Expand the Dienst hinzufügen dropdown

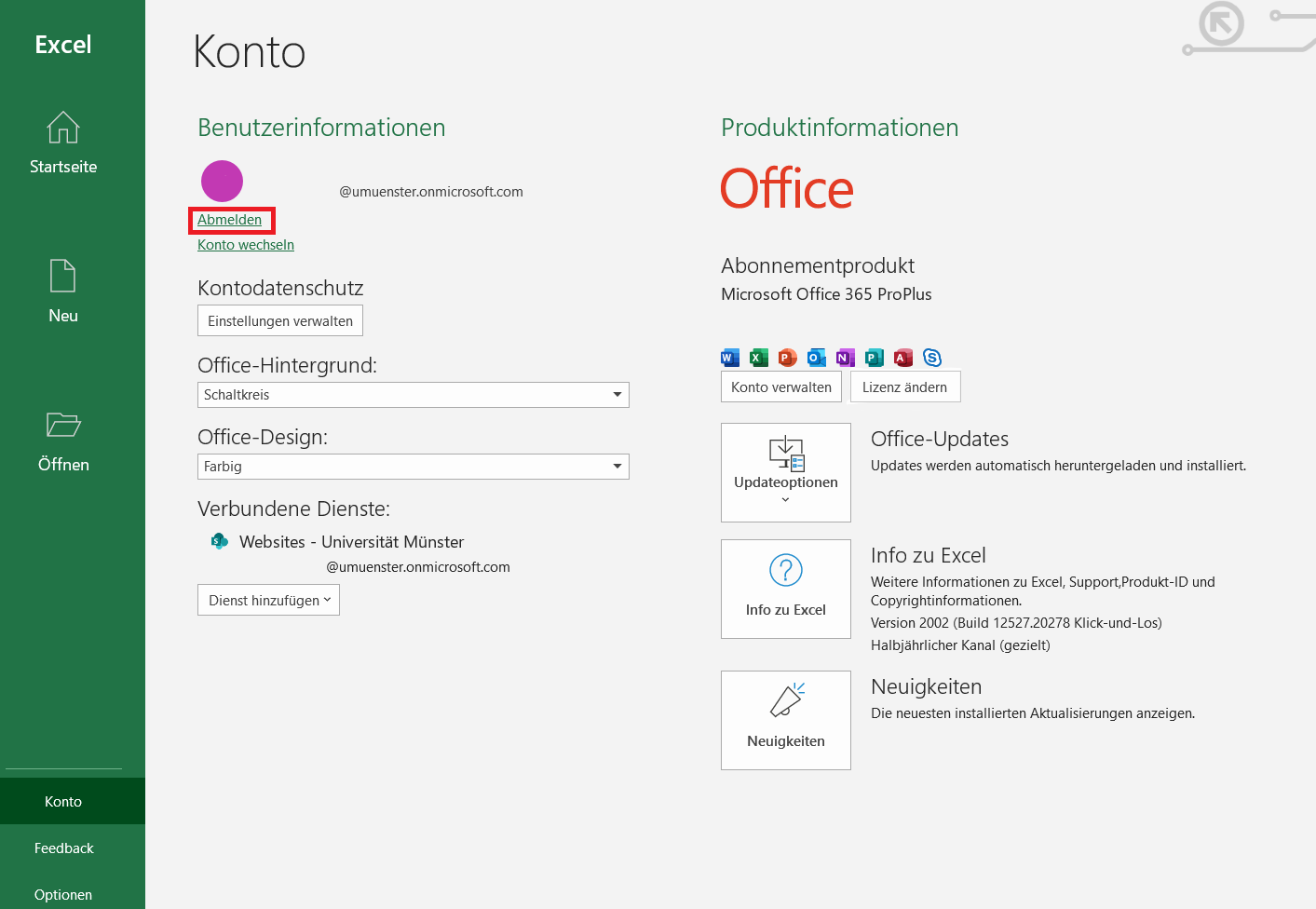[x=268, y=601]
